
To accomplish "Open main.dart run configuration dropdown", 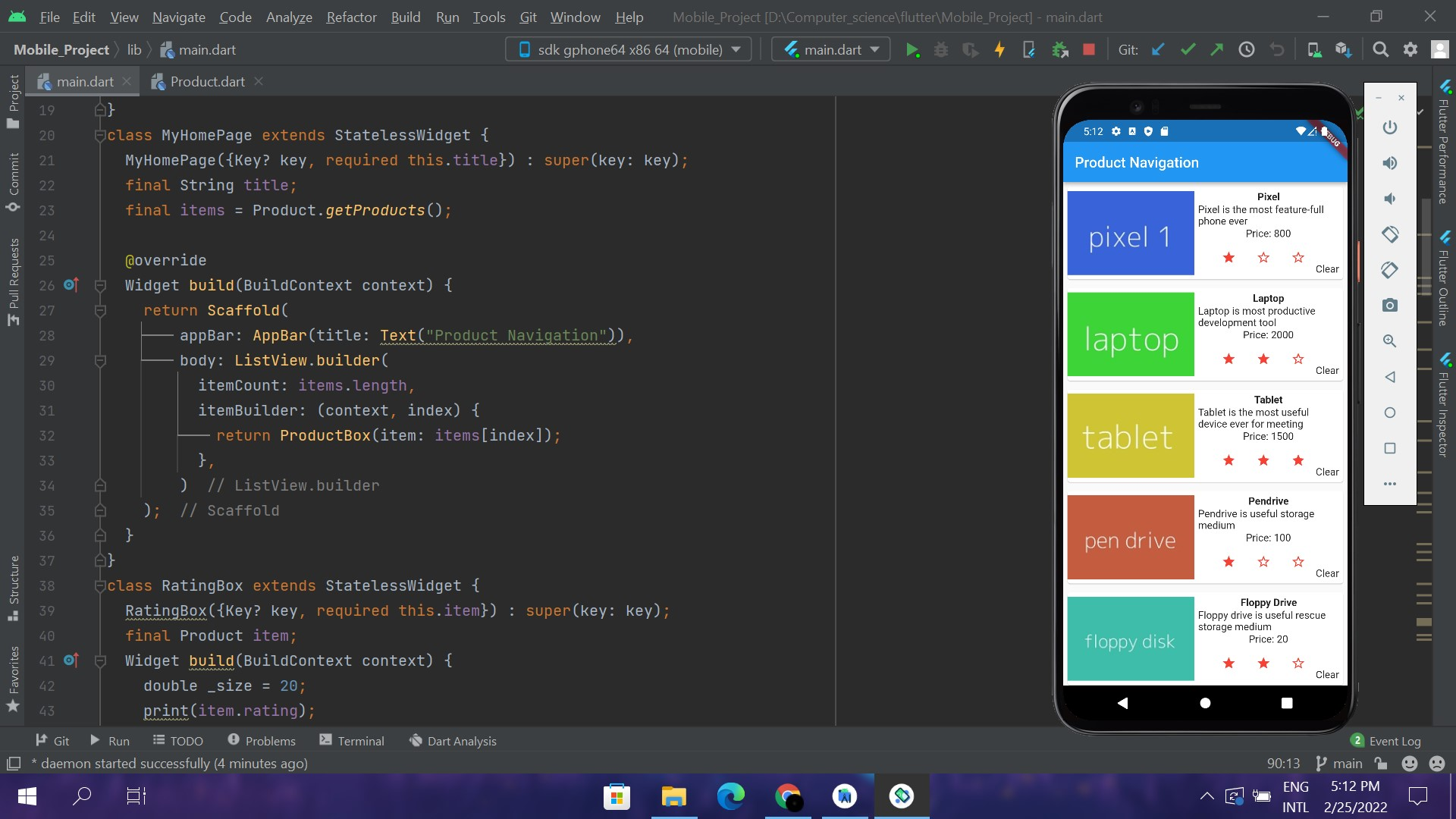I will pos(832,50).
